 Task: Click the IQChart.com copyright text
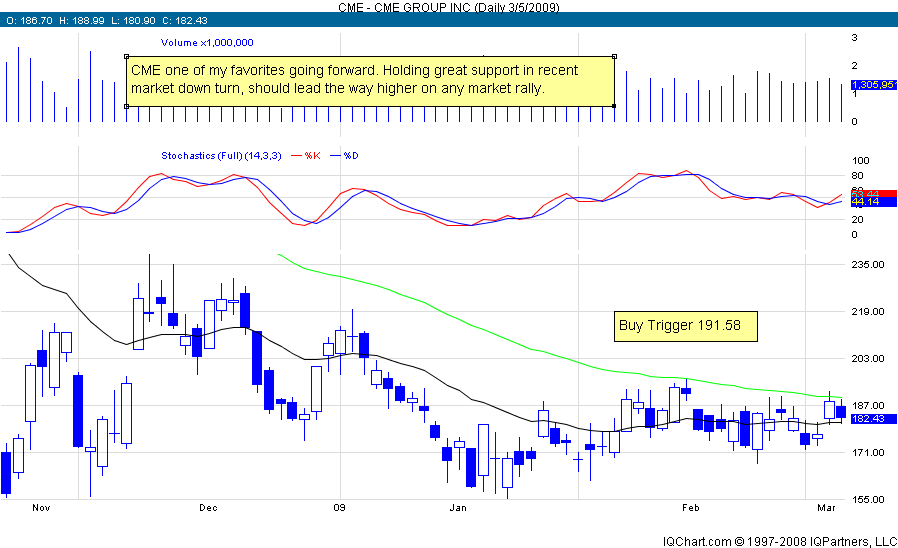coord(779,541)
